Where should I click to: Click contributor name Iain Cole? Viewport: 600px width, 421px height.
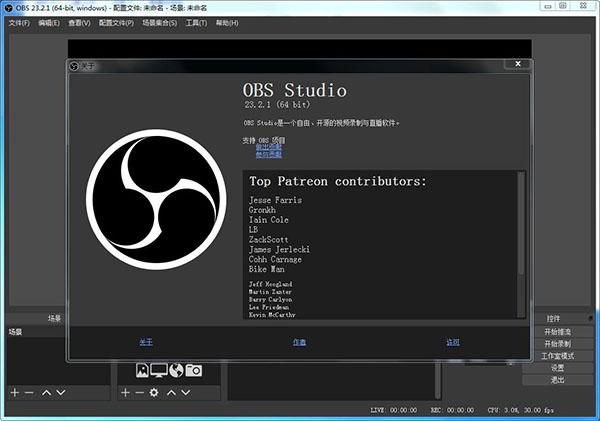pyautogui.click(x=269, y=220)
